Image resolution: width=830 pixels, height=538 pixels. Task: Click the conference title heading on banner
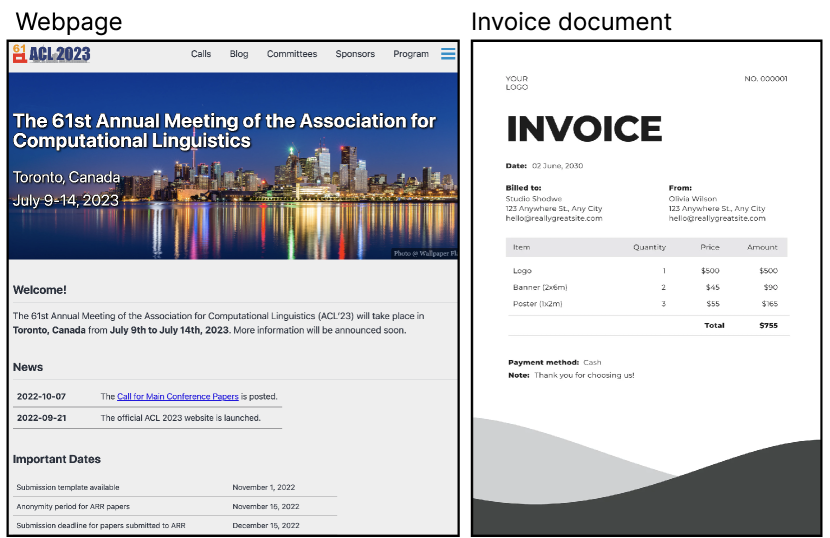click(224, 131)
